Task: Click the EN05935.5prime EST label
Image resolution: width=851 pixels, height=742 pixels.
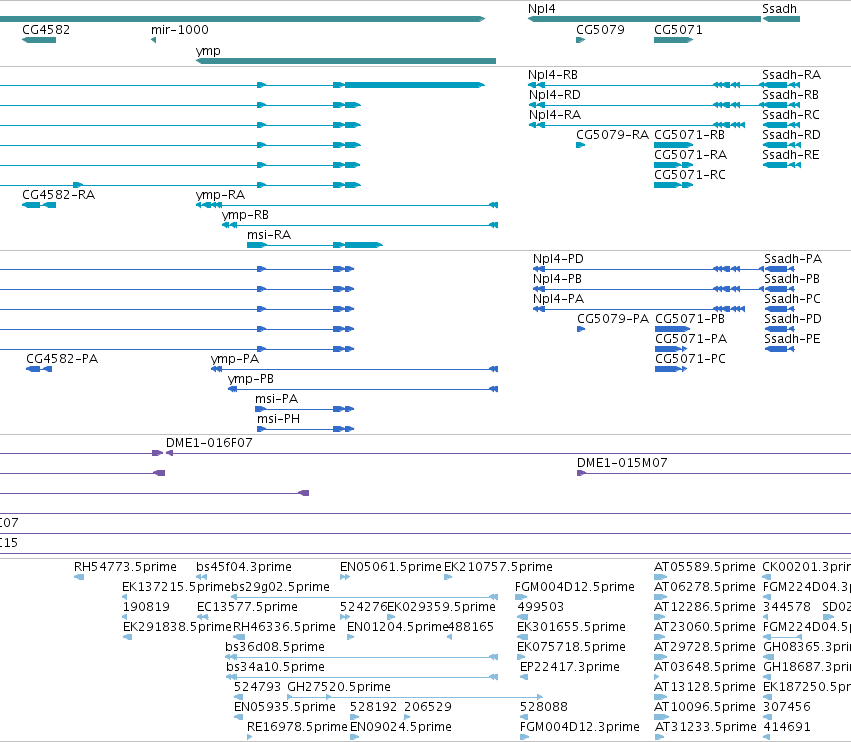Action: tap(285, 706)
